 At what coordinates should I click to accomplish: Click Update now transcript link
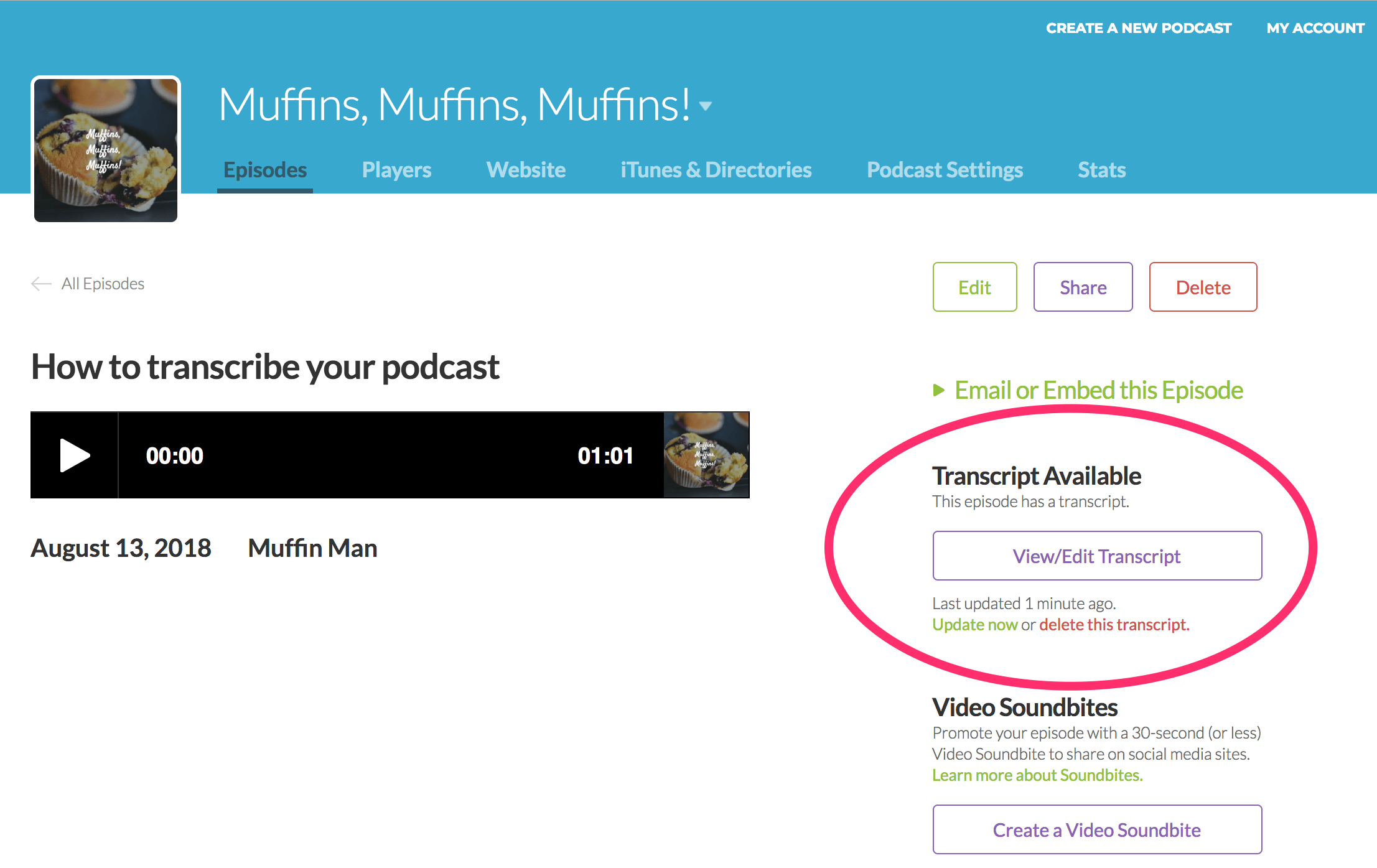(974, 625)
